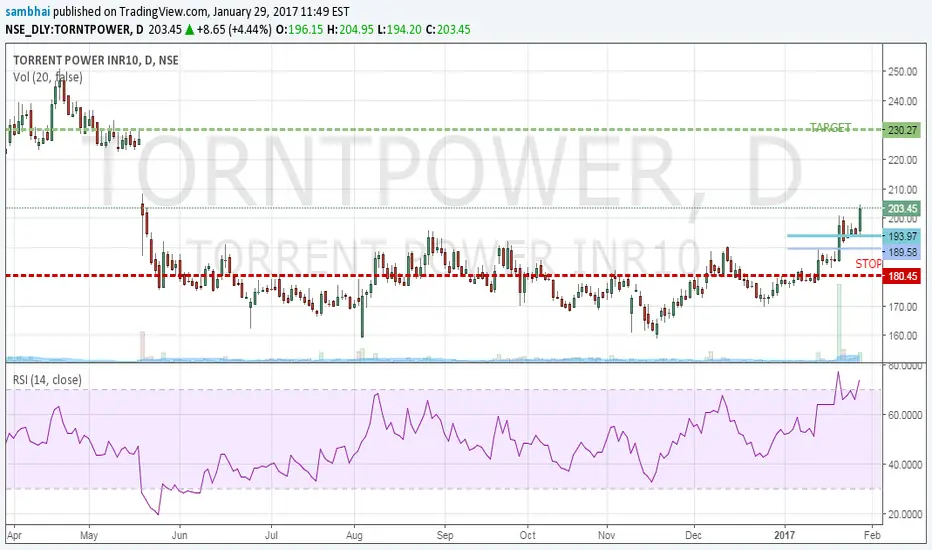932x550 pixels.
Task: Select the green 230.27 target price tag
Action: click(902, 130)
